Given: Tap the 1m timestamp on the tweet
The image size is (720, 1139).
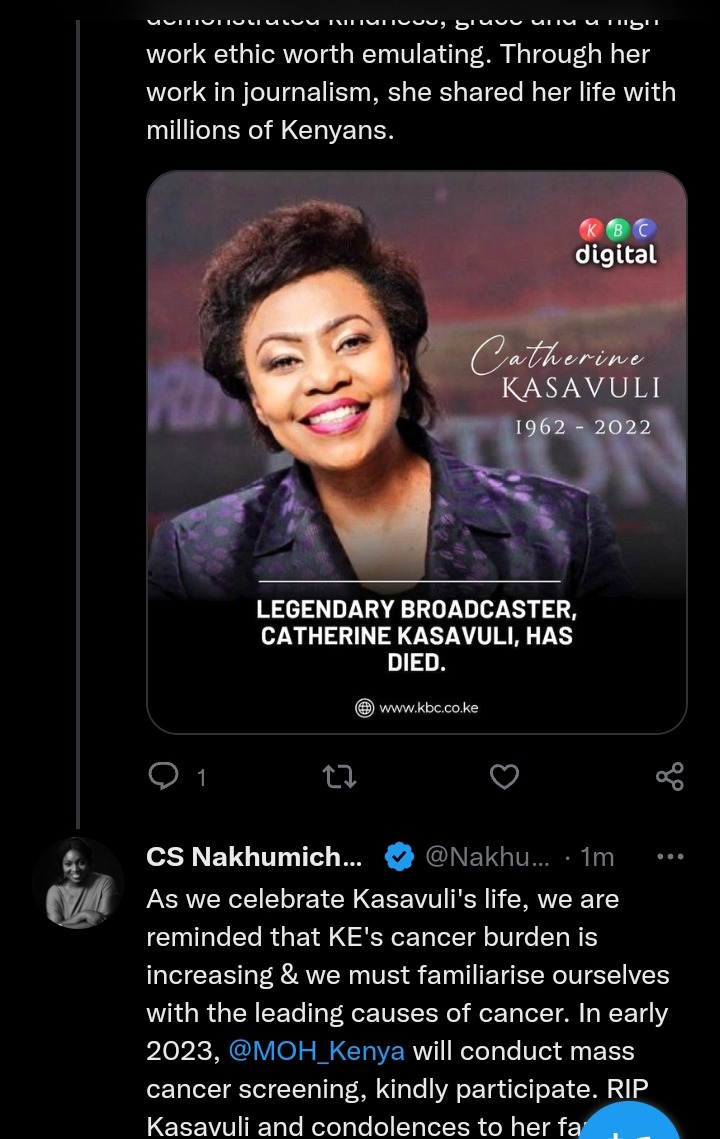Looking at the screenshot, I should [x=598, y=857].
